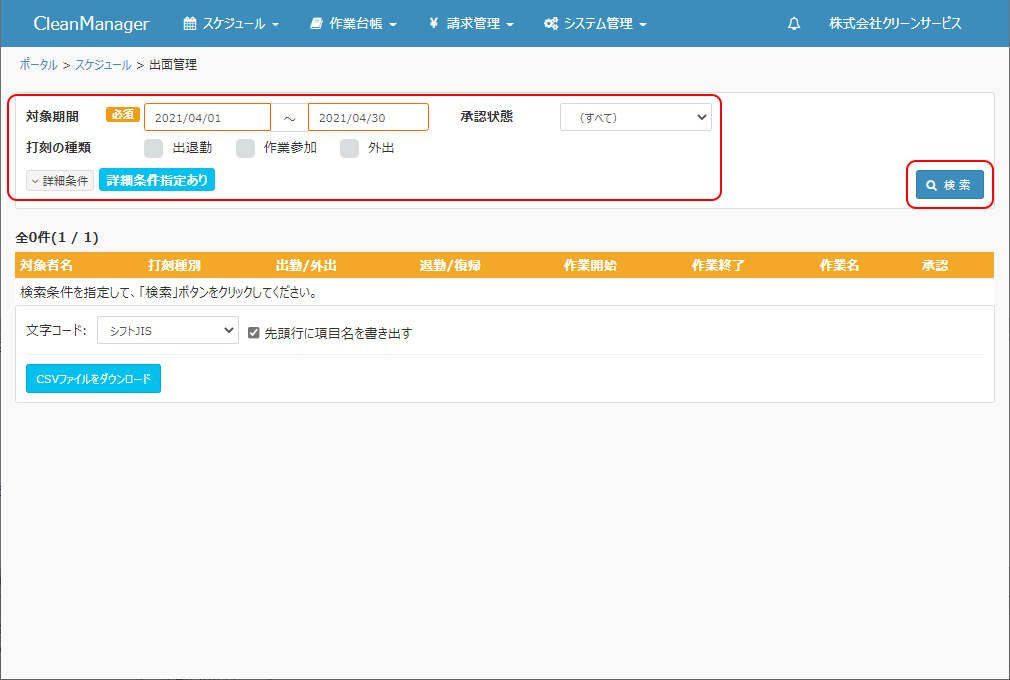The width and height of the screenshot is (1010, 680).
Task: Expand the 詳細条件 section
Action: coord(60,181)
